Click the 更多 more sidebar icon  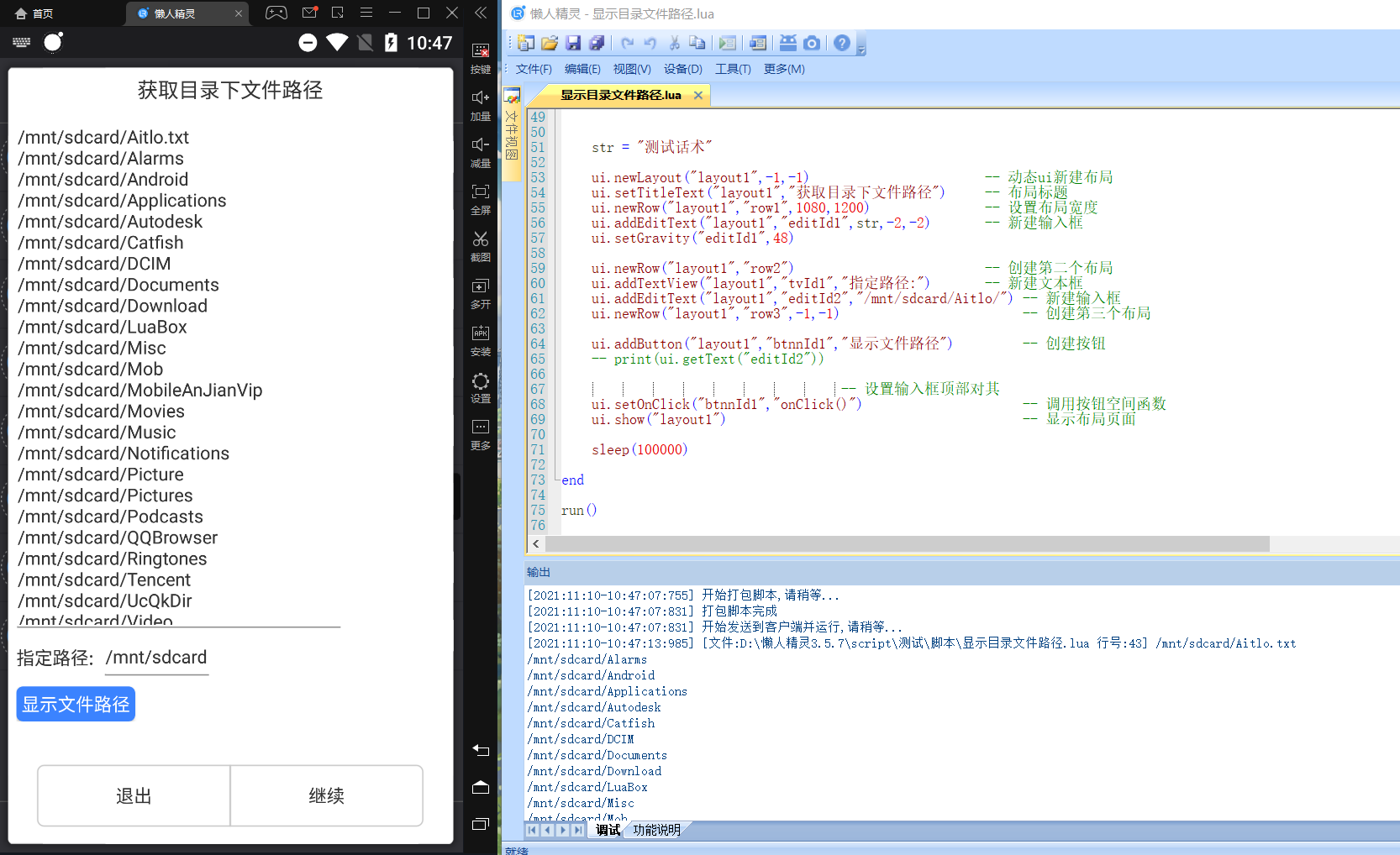(481, 435)
